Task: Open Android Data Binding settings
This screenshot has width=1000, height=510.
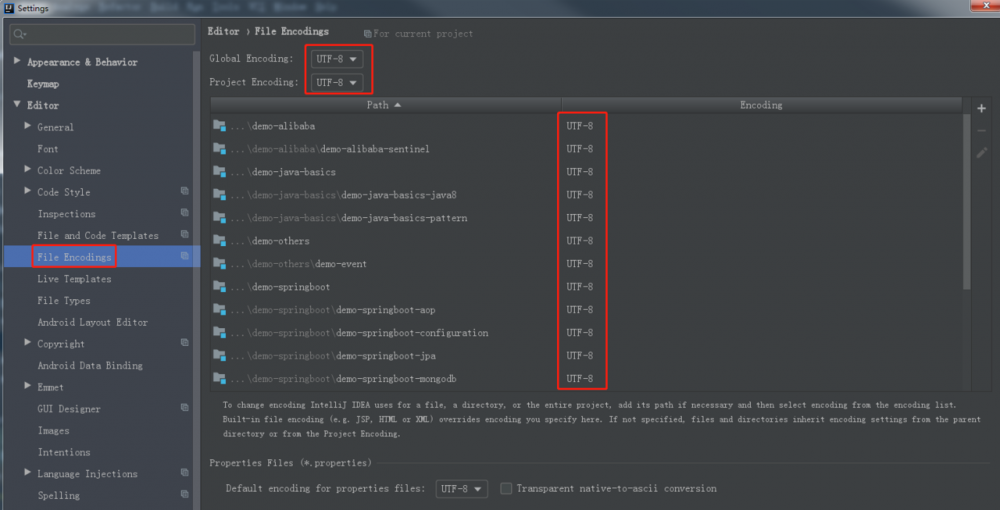Action: [90, 365]
